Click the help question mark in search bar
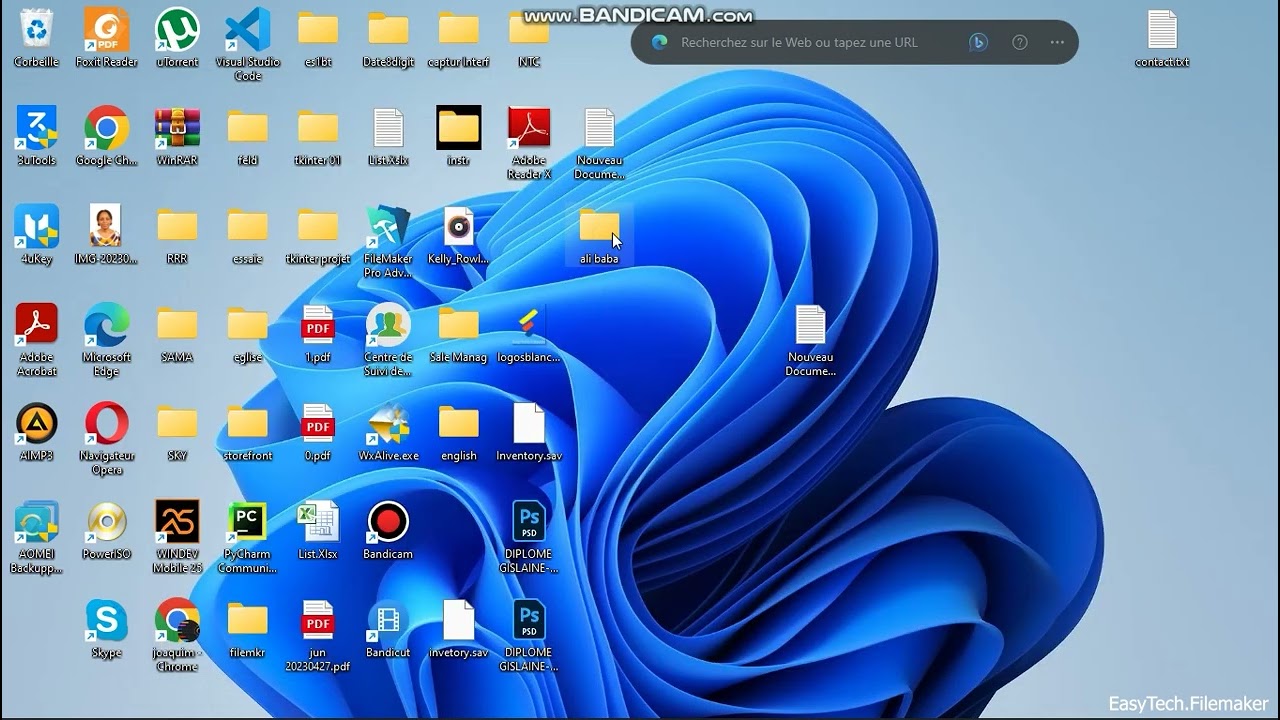Image resolution: width=1280 pixels, height=720 pixels. [1020, 42]
